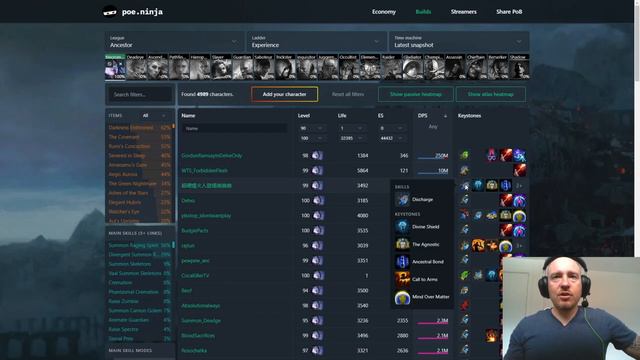The height and width of the screenshot is (360, 640).
Task: Click the Add your character button
Action: pyautogui.click(x=284, y=94)
